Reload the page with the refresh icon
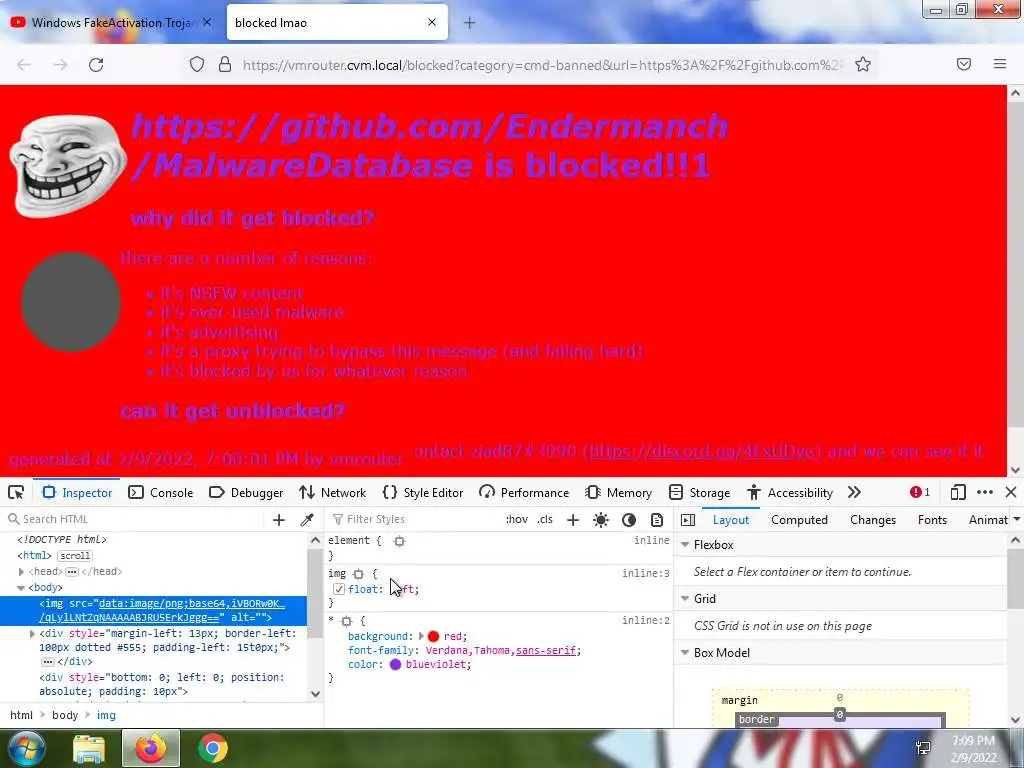 coord(96,65)
